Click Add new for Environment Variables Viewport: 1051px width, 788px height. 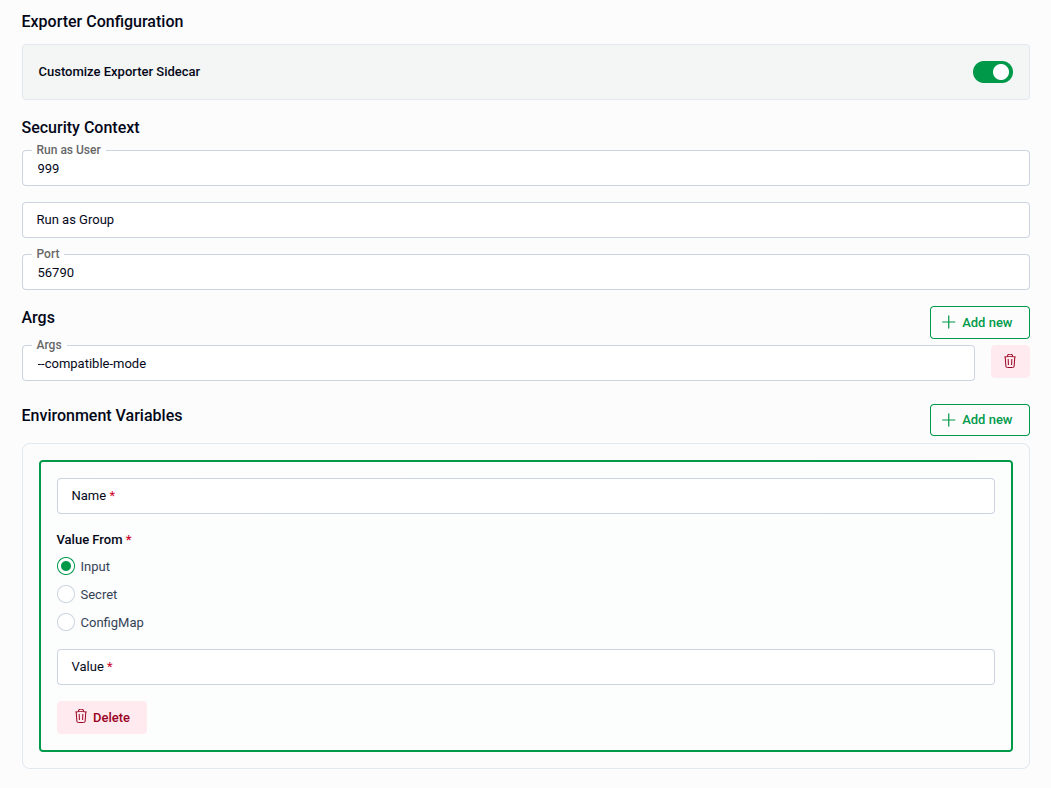pos(979,419)
